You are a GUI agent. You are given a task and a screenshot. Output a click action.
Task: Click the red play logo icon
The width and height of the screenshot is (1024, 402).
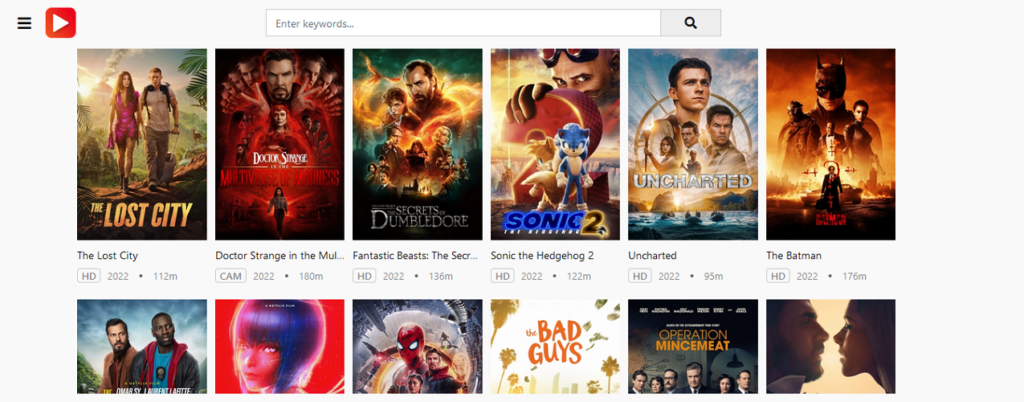pos(61,23)
